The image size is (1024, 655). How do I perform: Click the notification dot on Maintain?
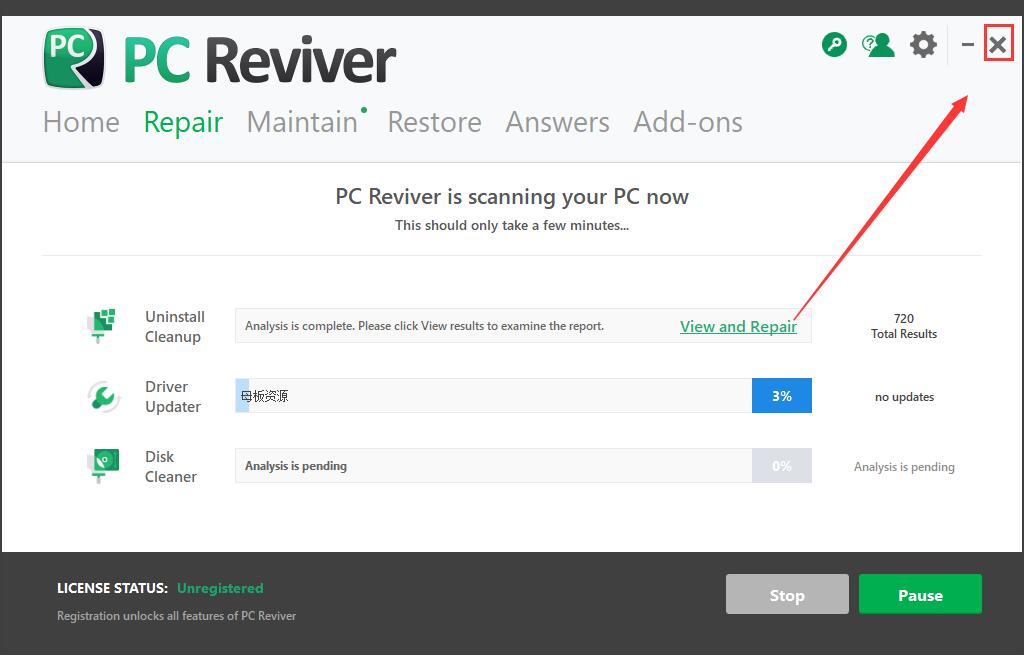362,108
